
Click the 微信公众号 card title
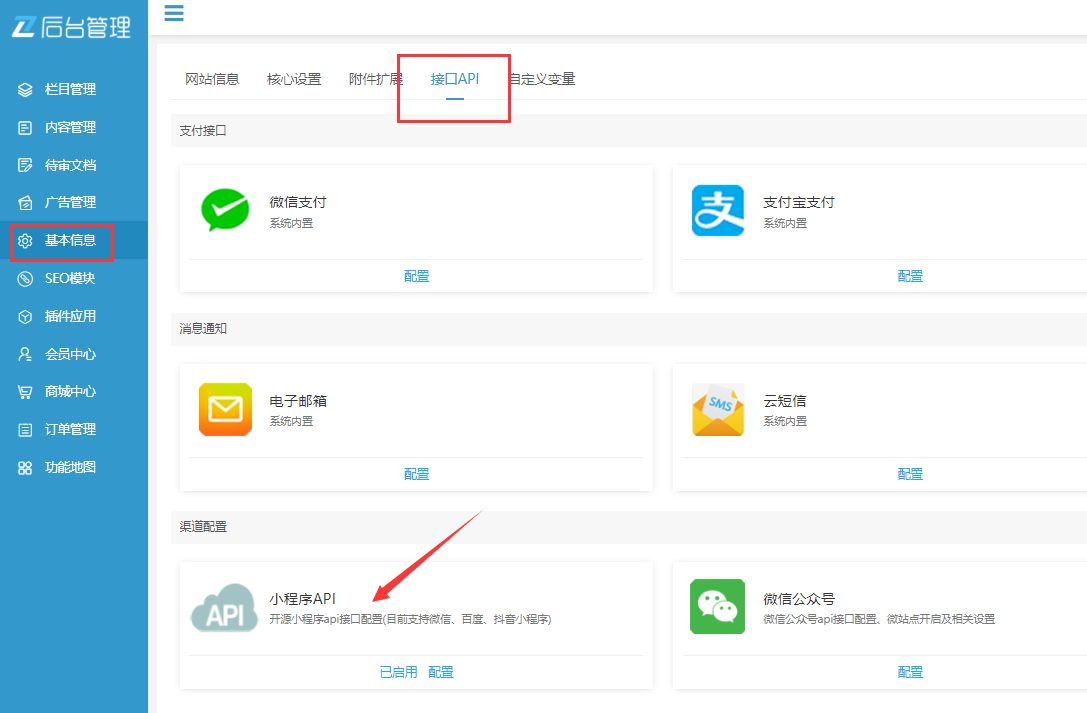(799, 599)
